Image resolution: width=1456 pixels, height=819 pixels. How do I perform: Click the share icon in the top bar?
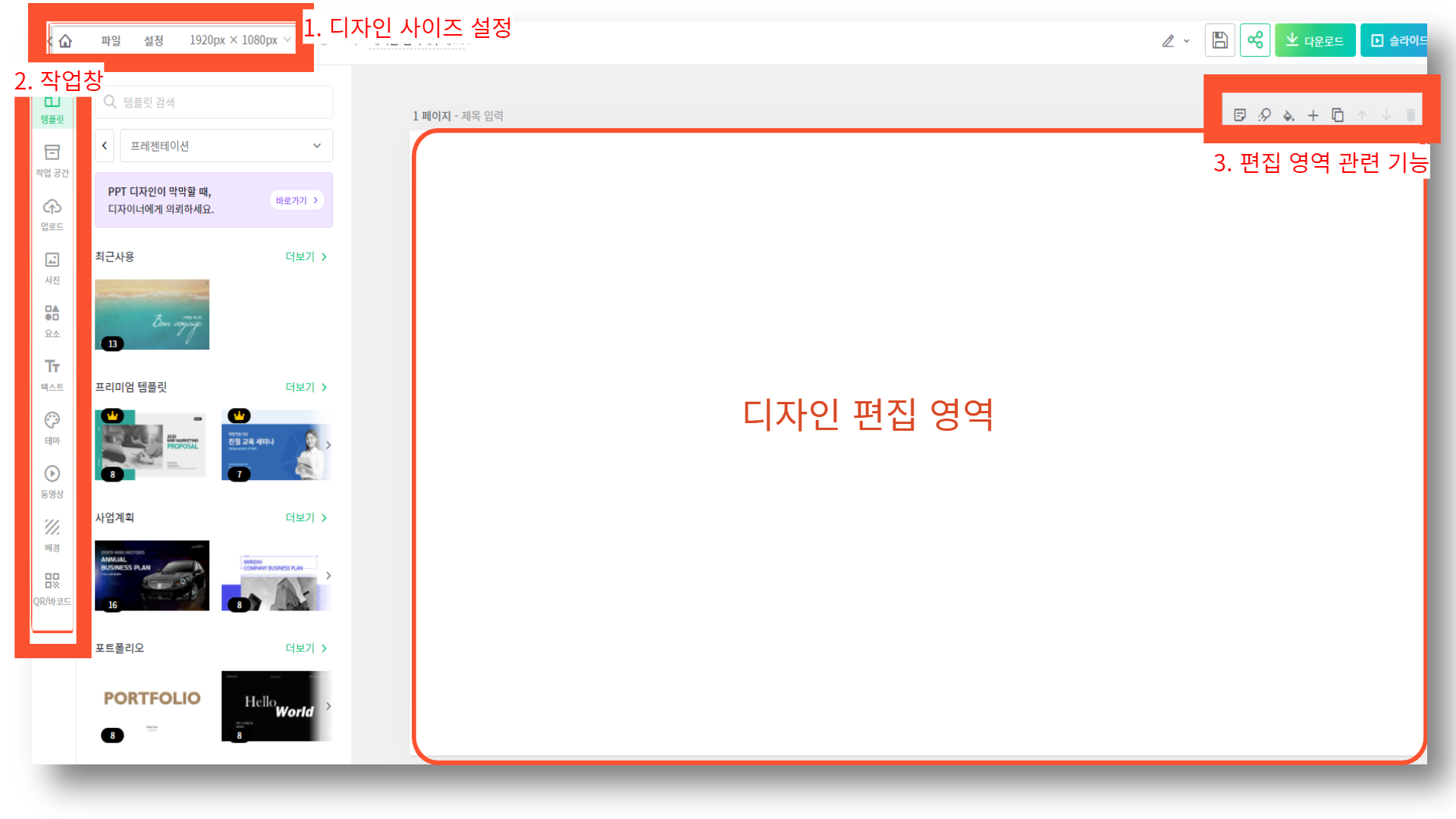(1255, 40)
